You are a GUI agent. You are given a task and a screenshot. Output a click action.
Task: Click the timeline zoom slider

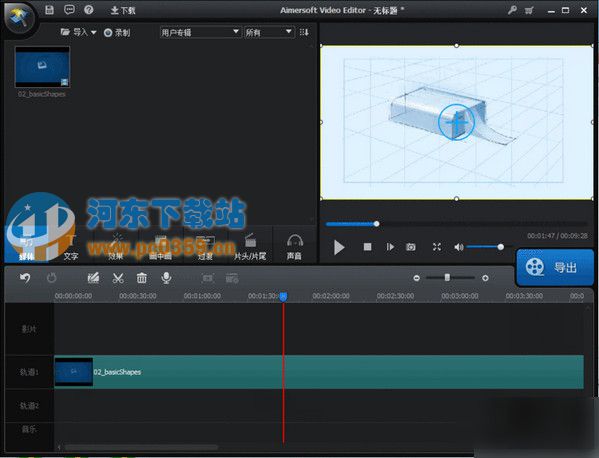pos(450,278)
